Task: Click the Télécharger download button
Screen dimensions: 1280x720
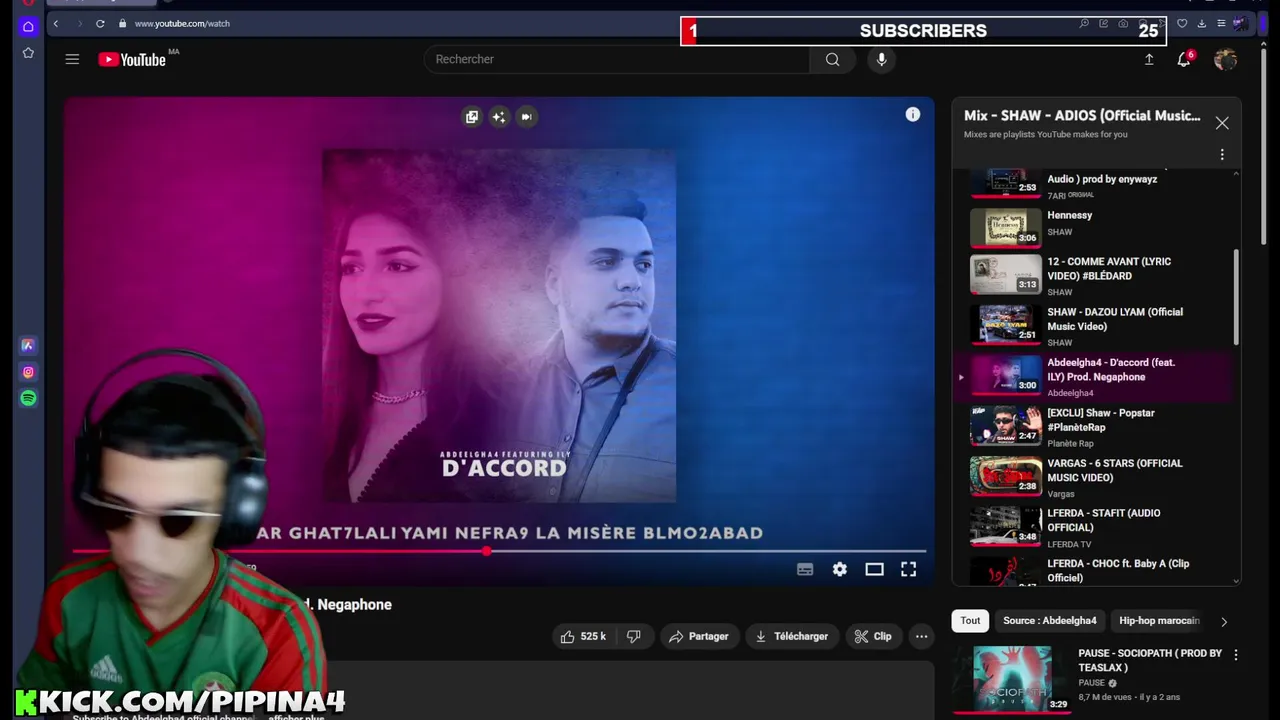Action: pos(791,636)
